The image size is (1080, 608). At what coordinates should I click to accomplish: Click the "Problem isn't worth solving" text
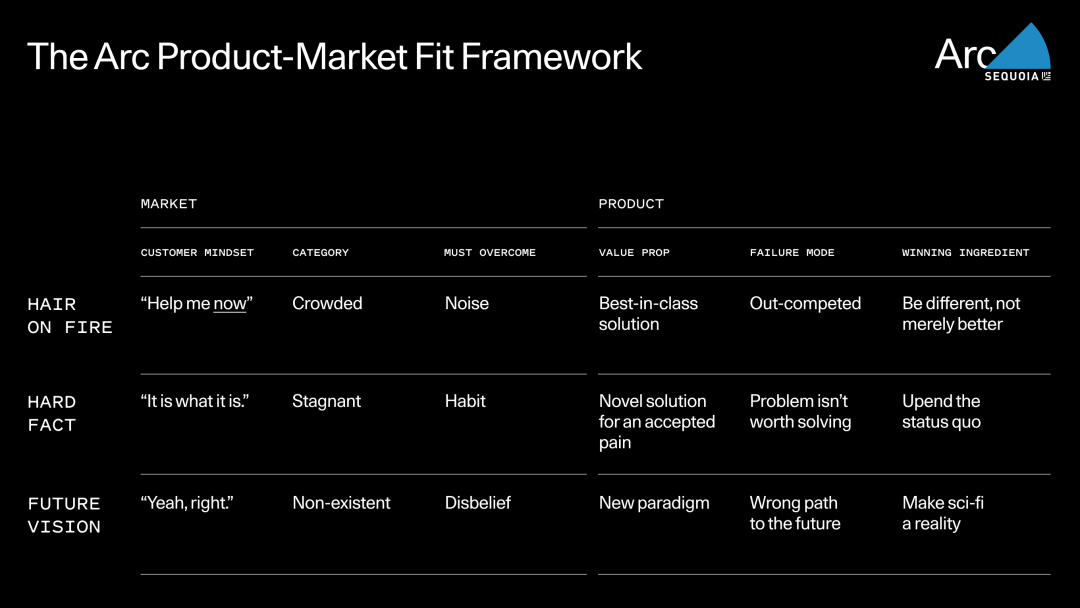coord(800,411)
